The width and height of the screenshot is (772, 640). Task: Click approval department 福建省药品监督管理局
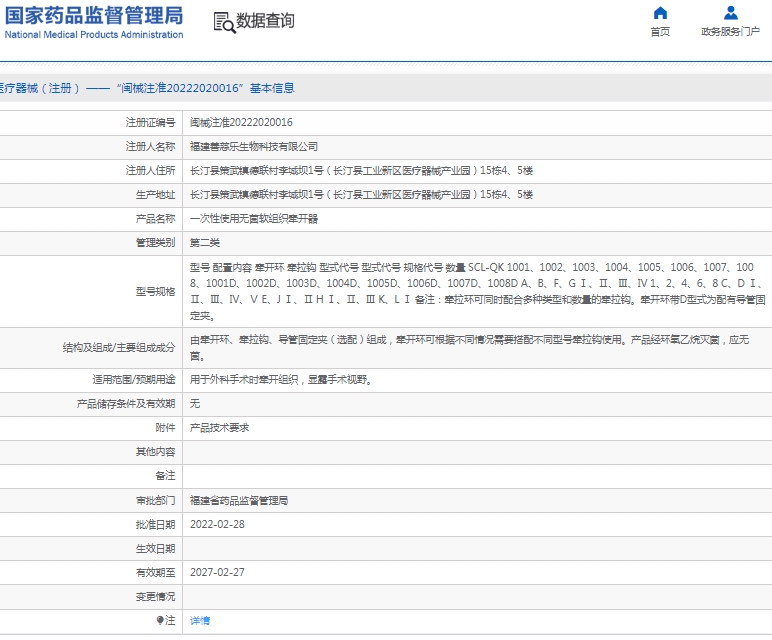[239, 501]
